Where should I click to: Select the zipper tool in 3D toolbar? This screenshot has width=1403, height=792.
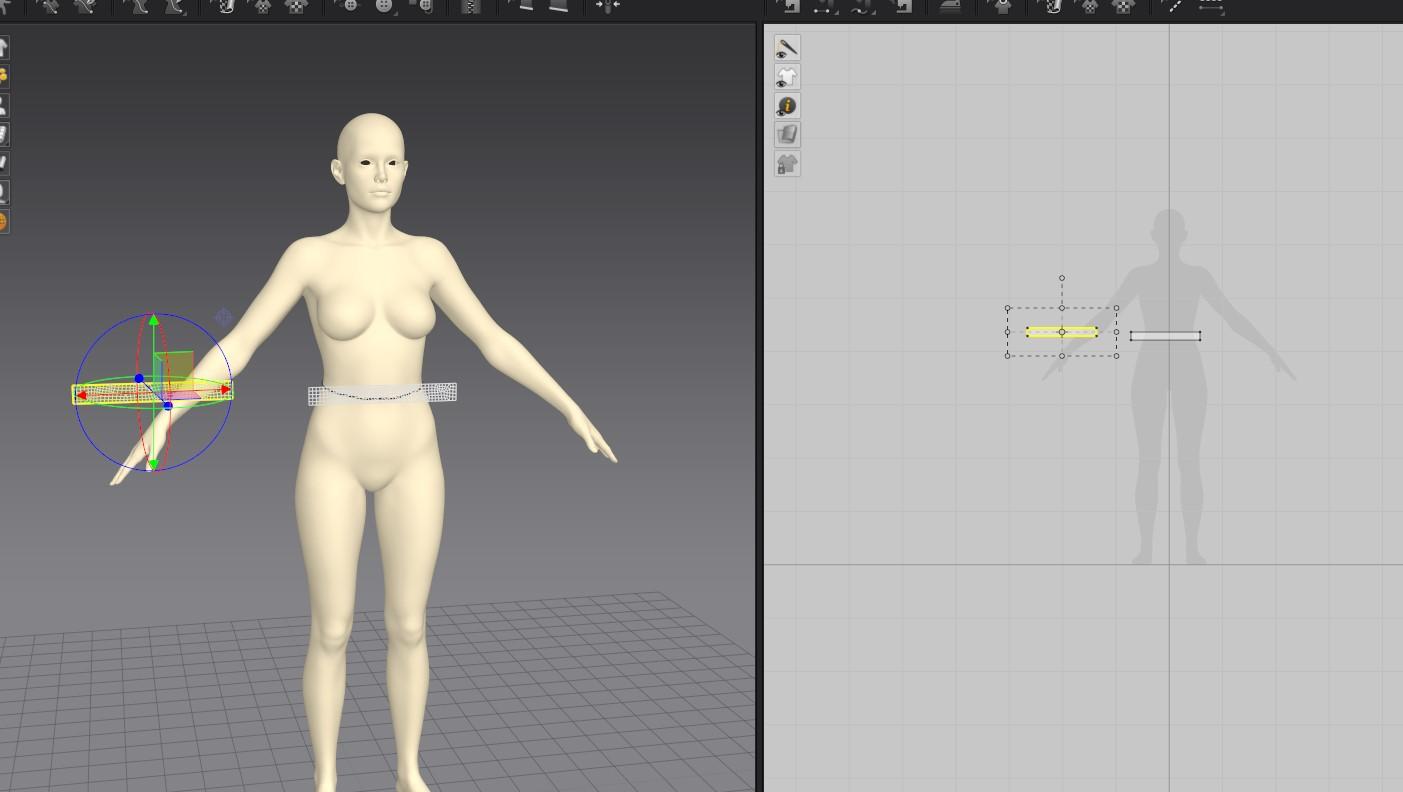pyautogui.click(x=471, y=6)
